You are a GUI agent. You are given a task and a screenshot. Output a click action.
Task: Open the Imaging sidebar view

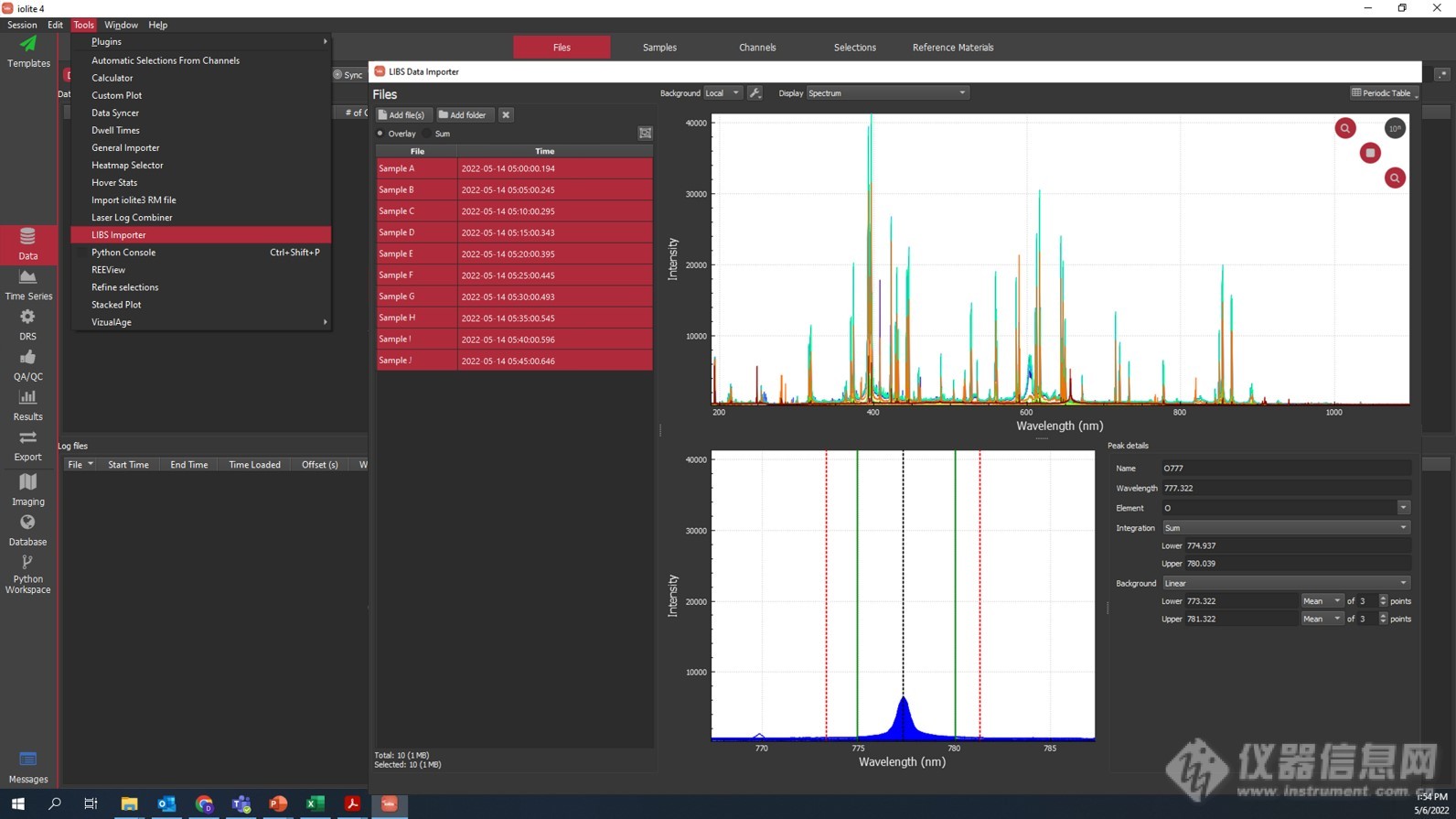tap(28, 490)
